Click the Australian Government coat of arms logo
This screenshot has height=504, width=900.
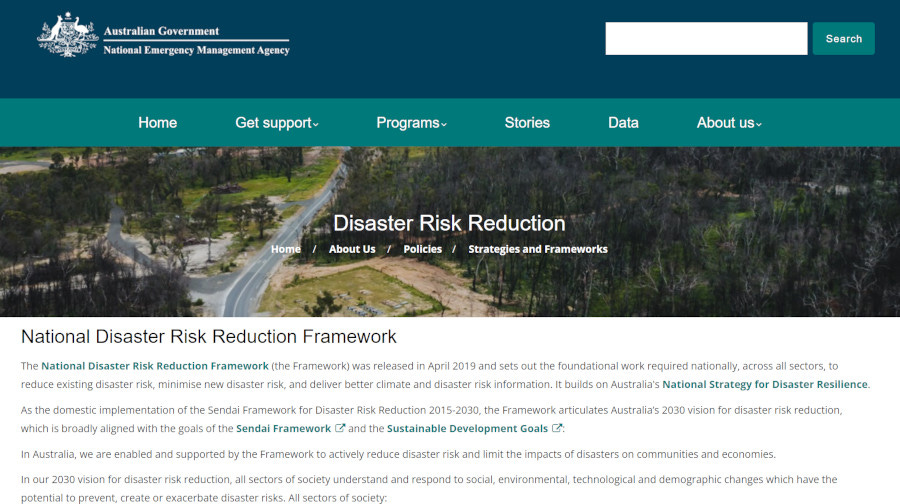point(68,34)
